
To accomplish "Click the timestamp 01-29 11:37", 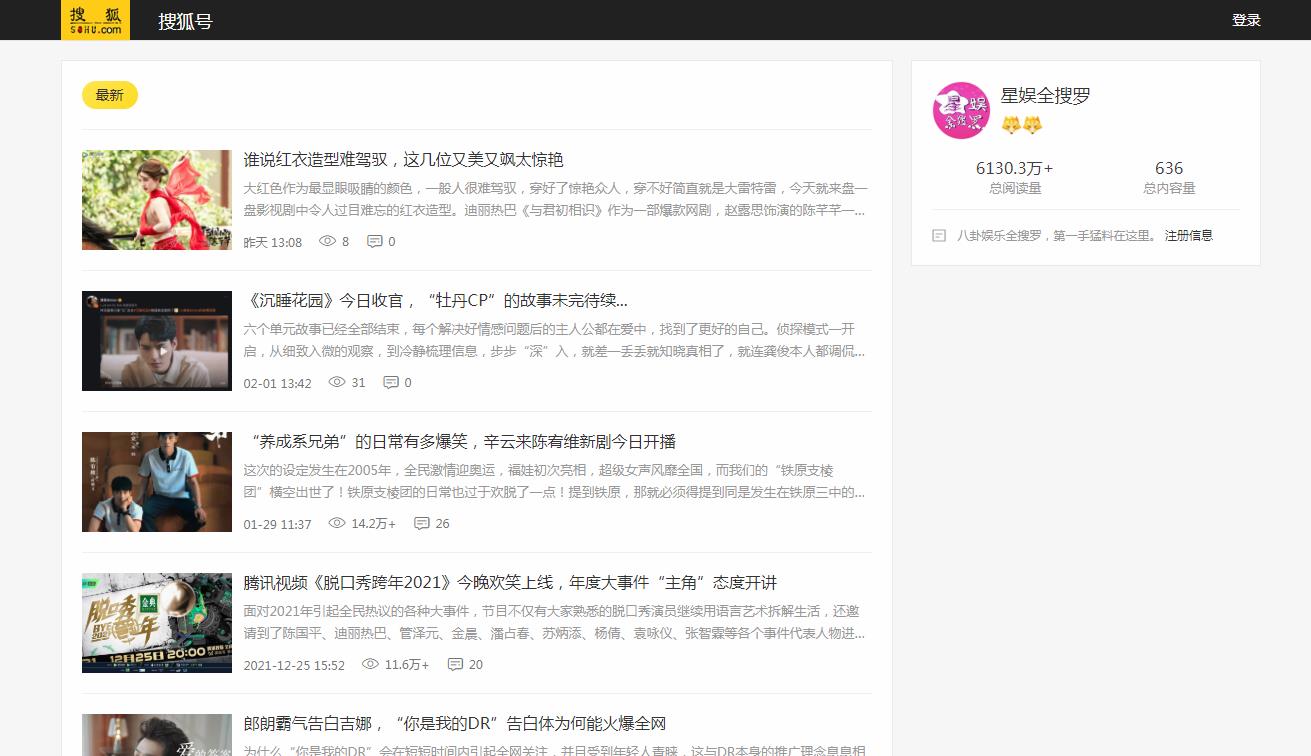I will coord(278,524).
